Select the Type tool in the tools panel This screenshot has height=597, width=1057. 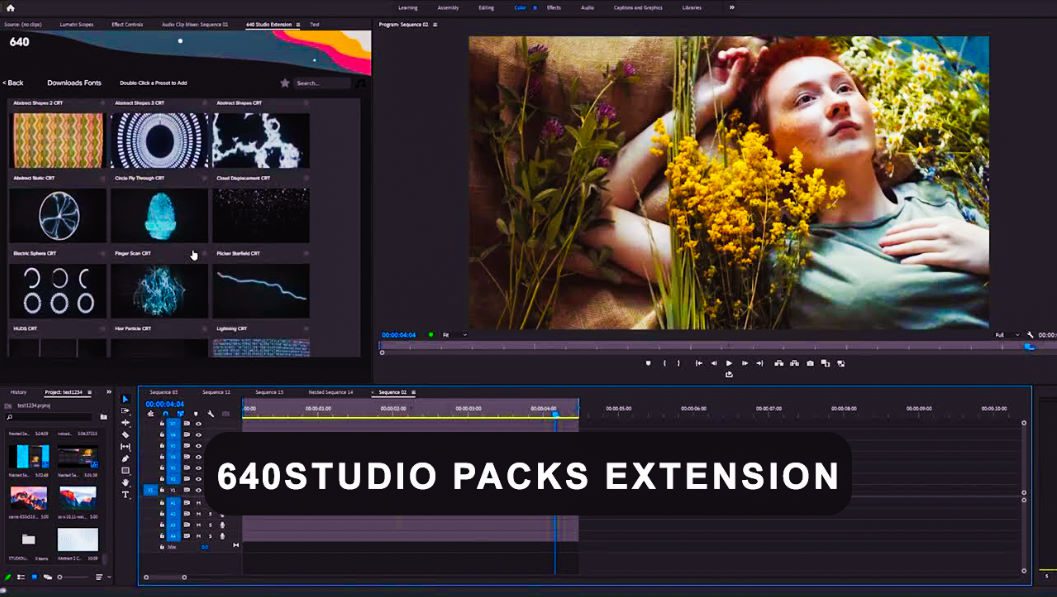point(125,495)
